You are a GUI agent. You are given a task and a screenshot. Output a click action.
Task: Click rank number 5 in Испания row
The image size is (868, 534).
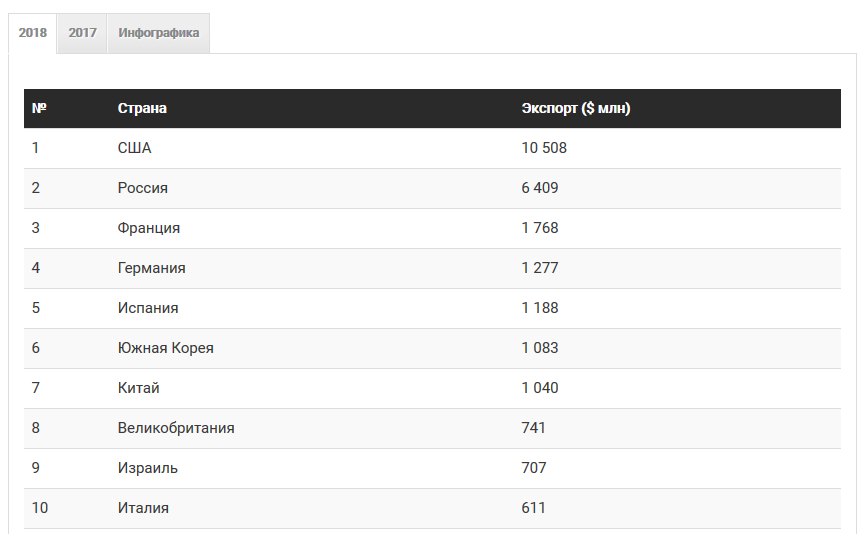click(35, 308)
